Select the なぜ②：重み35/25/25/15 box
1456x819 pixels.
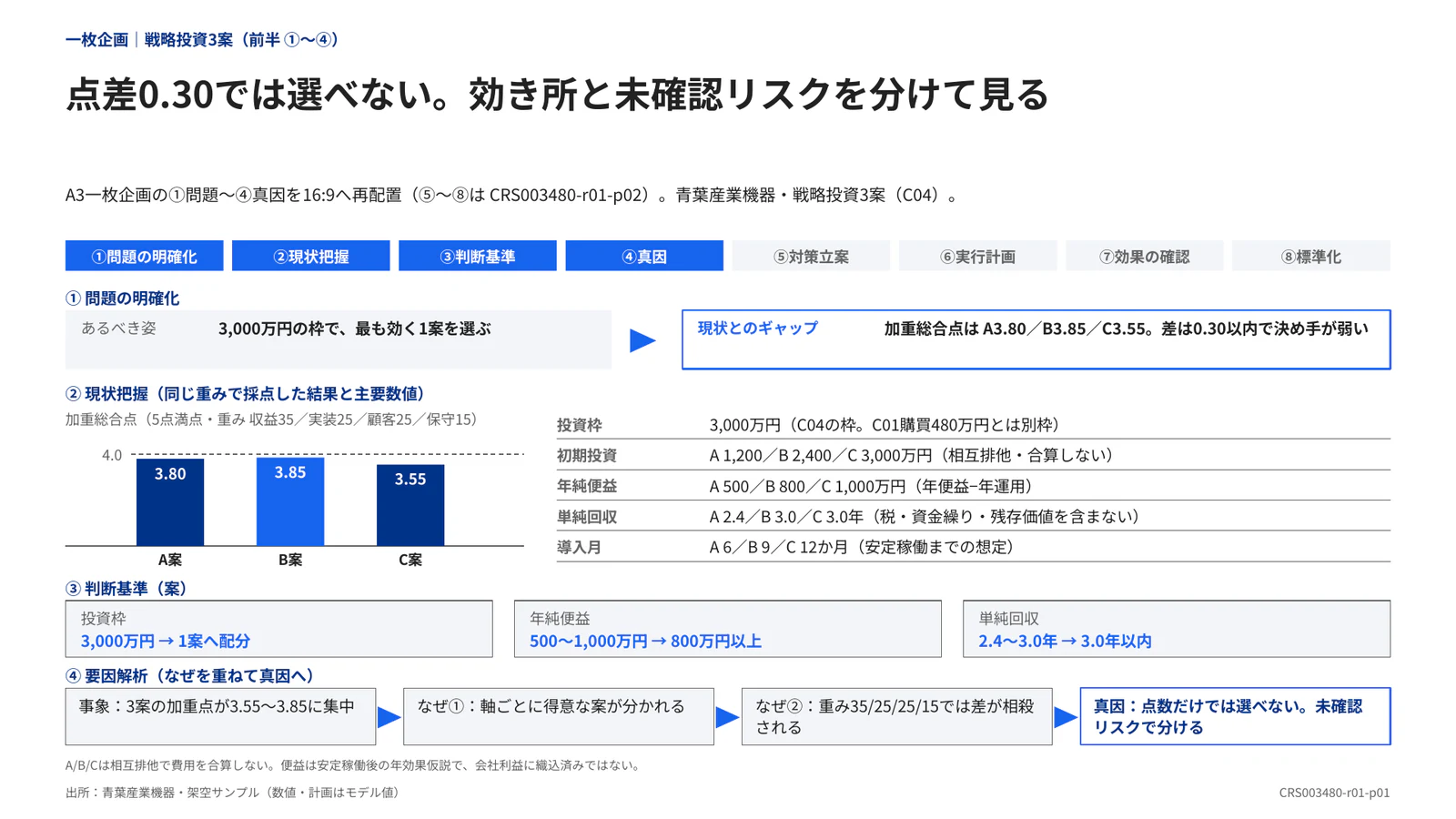coord(897,717)
